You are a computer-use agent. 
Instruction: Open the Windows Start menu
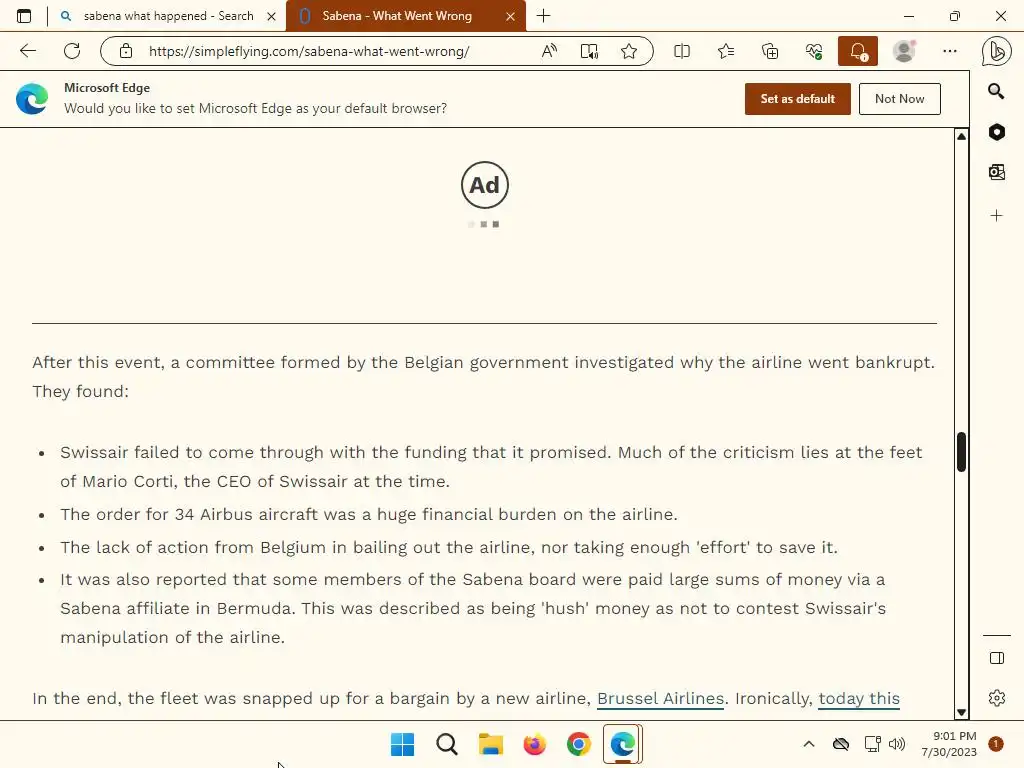point(402,744)
